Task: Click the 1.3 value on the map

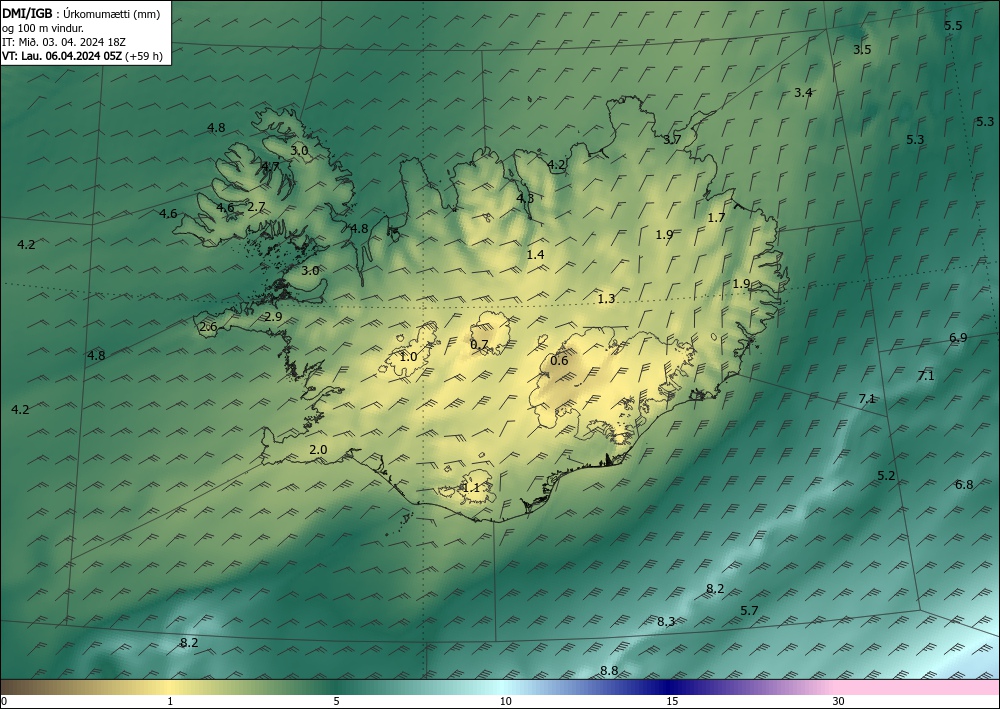Action: (x=607, y=298)
